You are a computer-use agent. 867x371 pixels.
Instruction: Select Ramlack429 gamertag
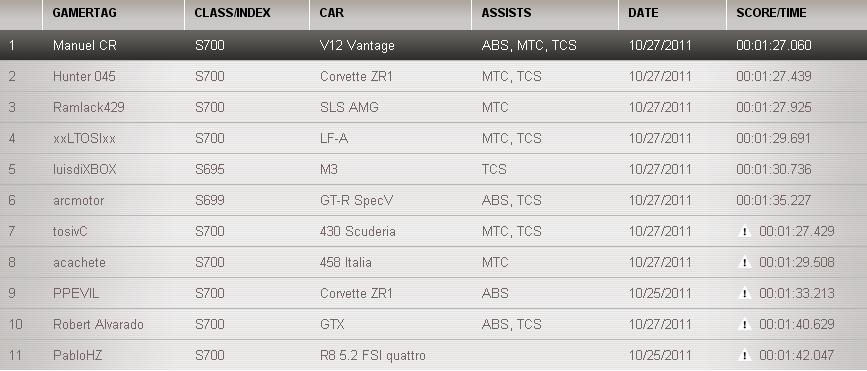click(88, 107)
